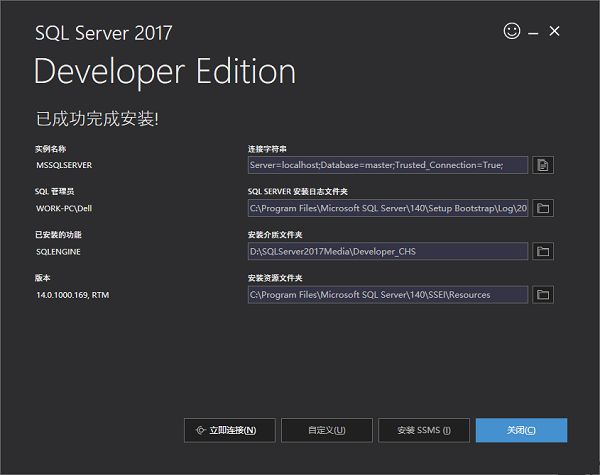Click the Developer Edition title text

point(165,72)
